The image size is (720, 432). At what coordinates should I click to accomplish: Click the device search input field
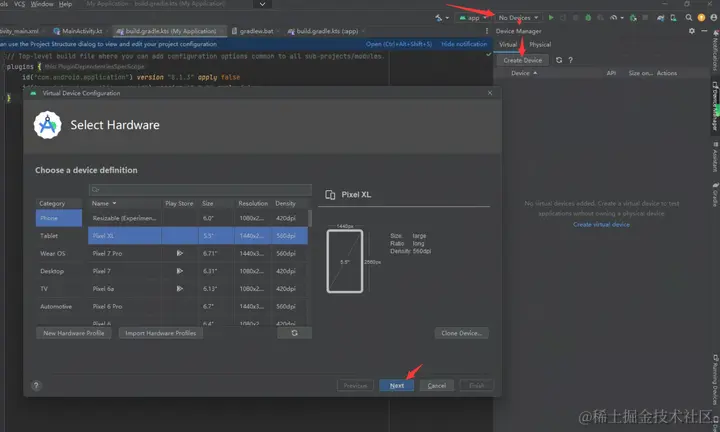(200, 190)
